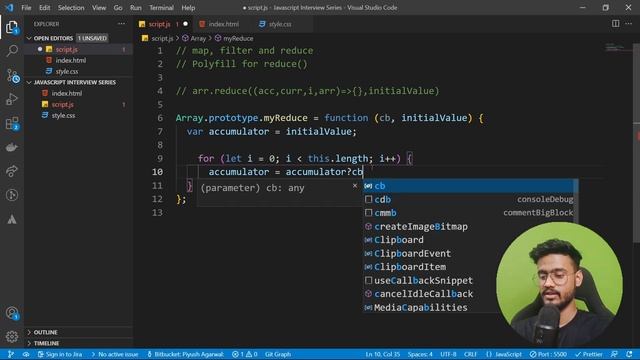The height and width of the screenshot is (360, 640).
Task: Open the Explorer view in the activity bar
Action: point(12,27)
